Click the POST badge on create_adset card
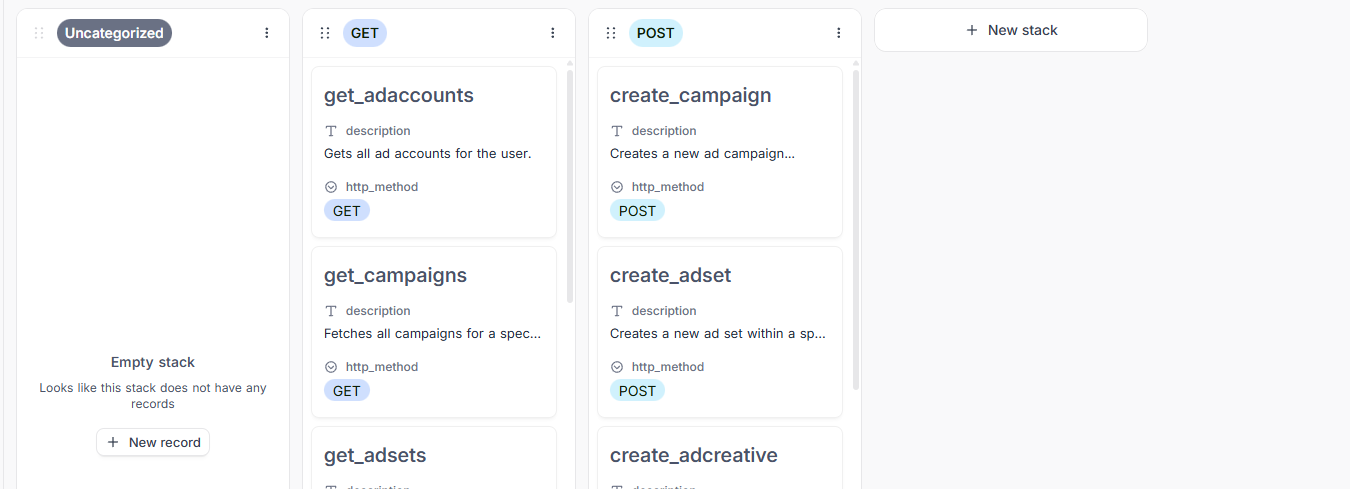The height and width of the screenshot is (489, 1350). pos(637,391)
